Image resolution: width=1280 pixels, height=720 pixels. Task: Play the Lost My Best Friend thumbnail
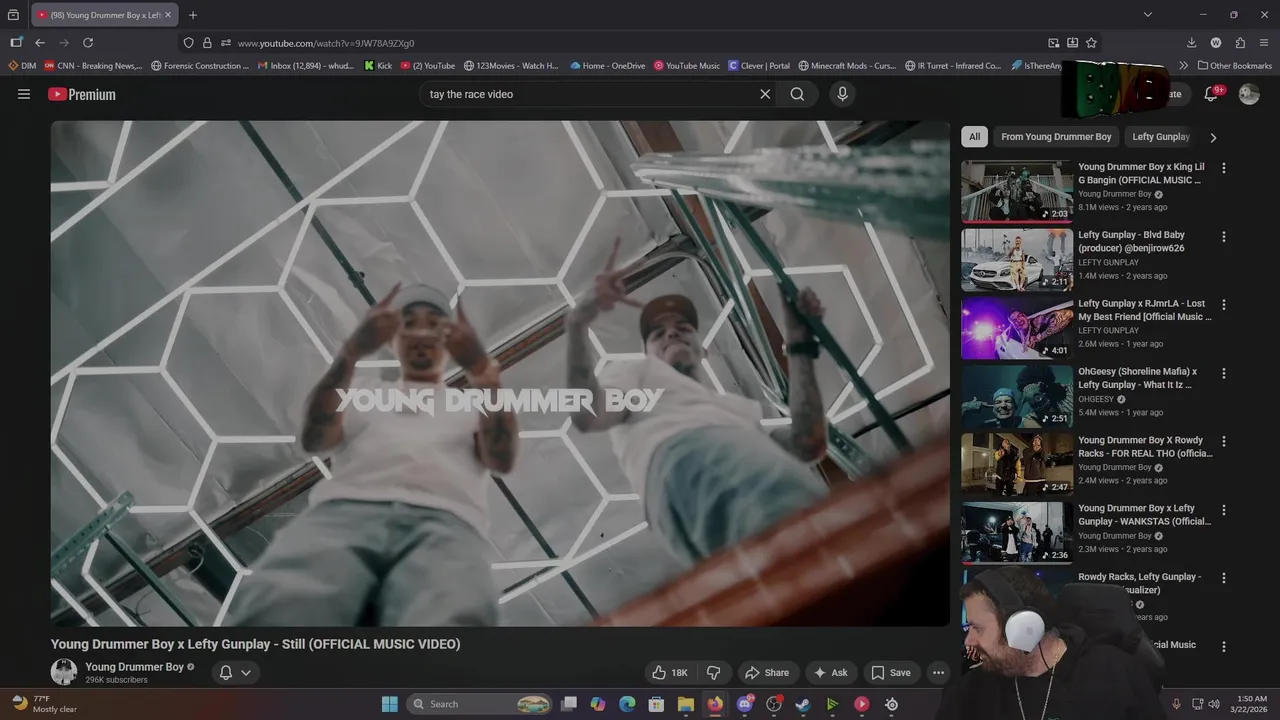[1017, 328]
